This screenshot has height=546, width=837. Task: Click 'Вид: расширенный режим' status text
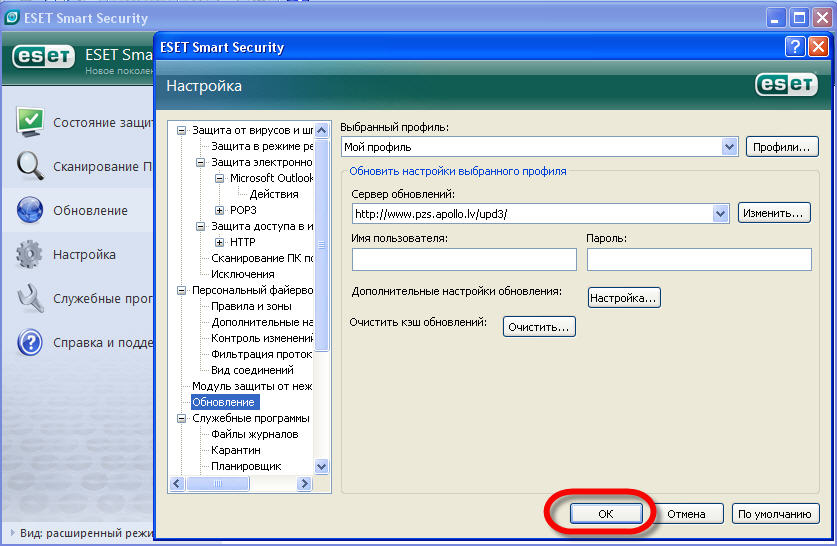[x=86, y=533]
